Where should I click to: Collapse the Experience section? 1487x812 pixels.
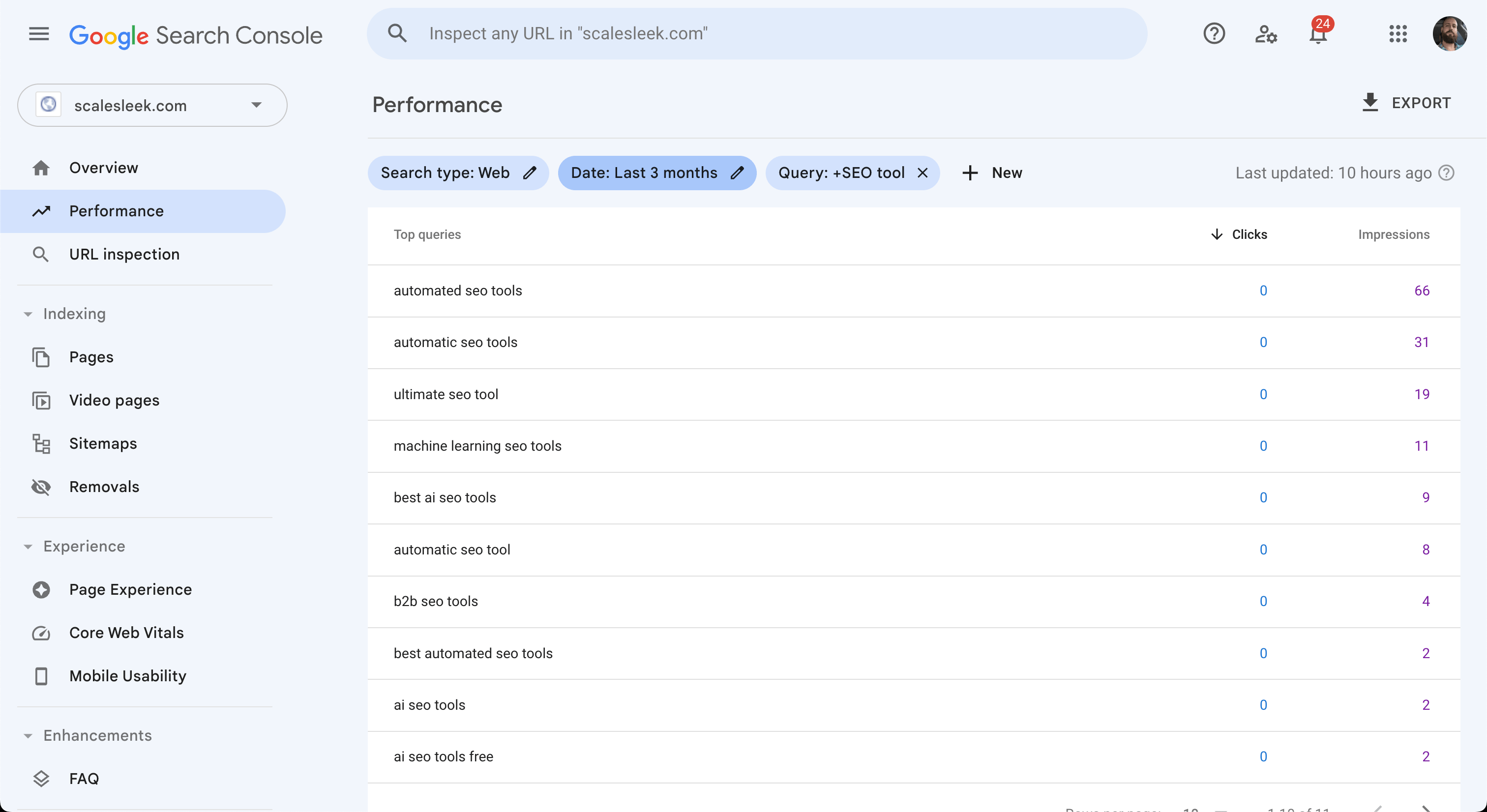tap(28, 547)
